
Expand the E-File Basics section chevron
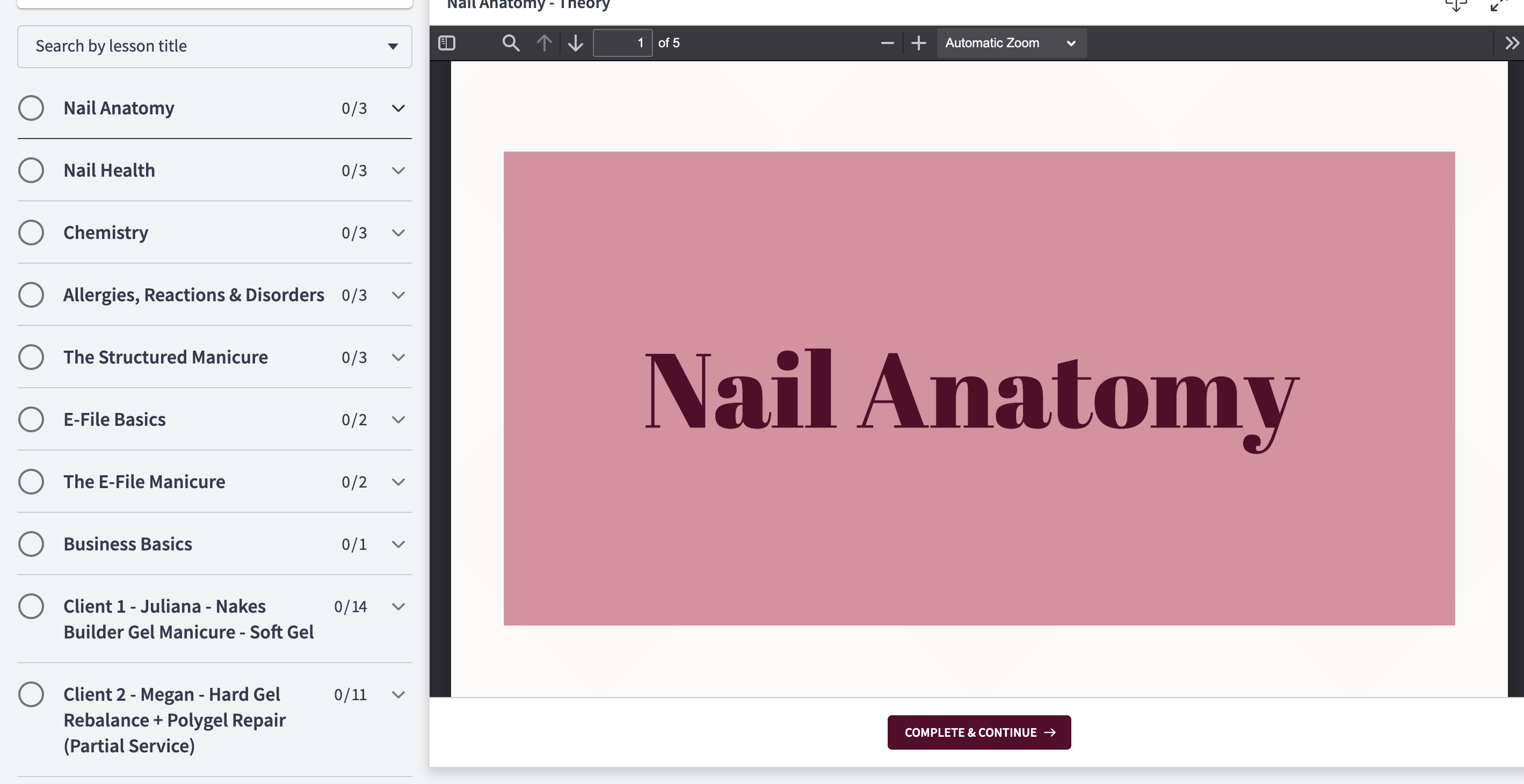398,419
